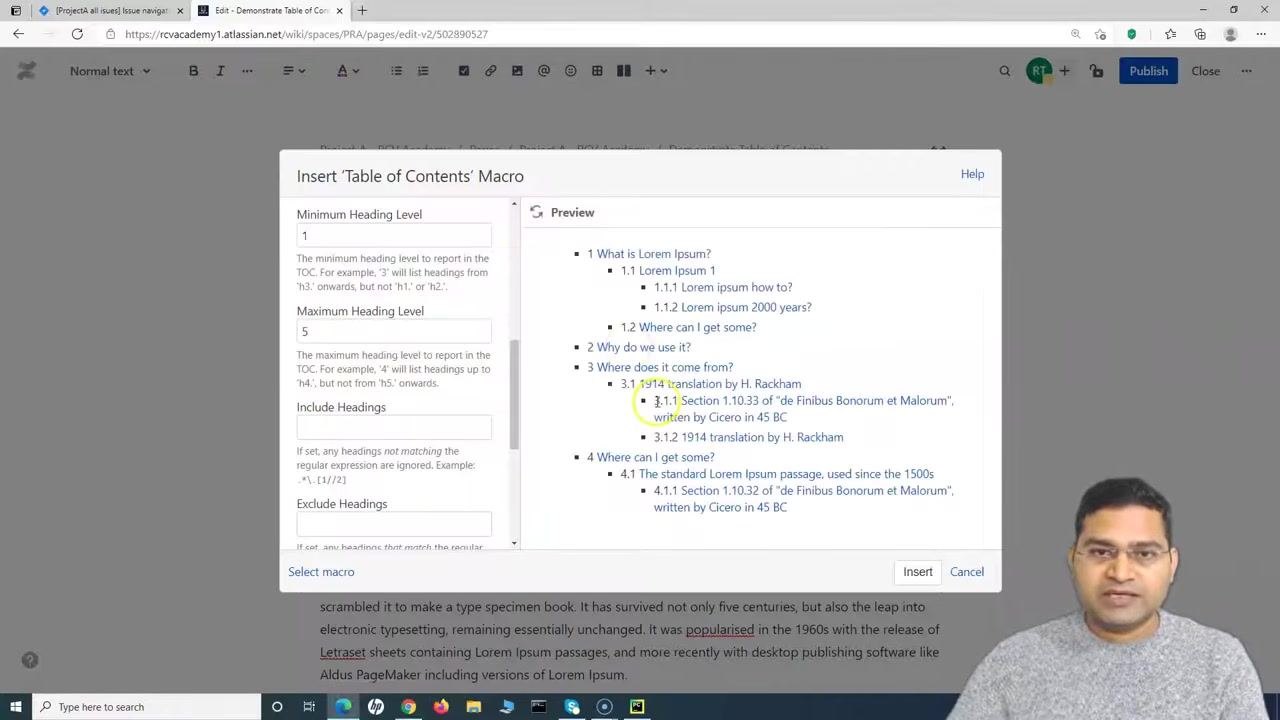
Task: Insert an @ mention
Action: (544, 71)
